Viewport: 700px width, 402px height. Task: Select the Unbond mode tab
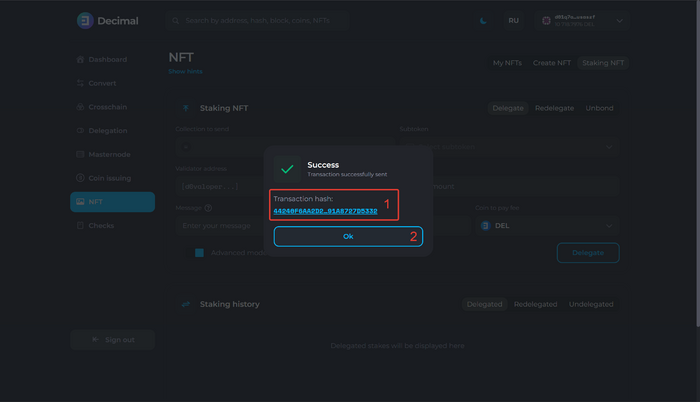tap(600, 108)
